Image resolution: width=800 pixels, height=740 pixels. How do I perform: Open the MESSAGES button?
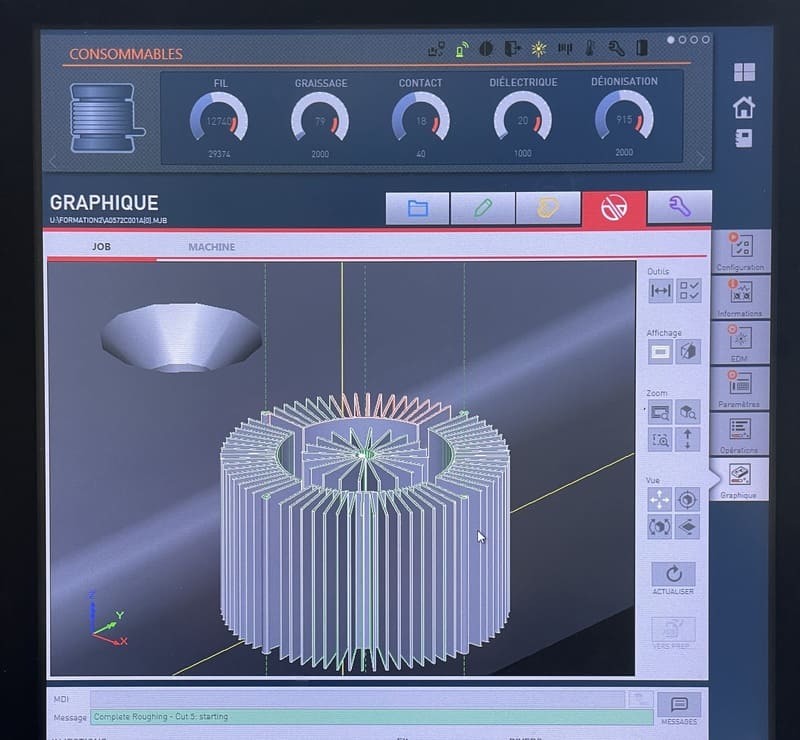point(679,708)
